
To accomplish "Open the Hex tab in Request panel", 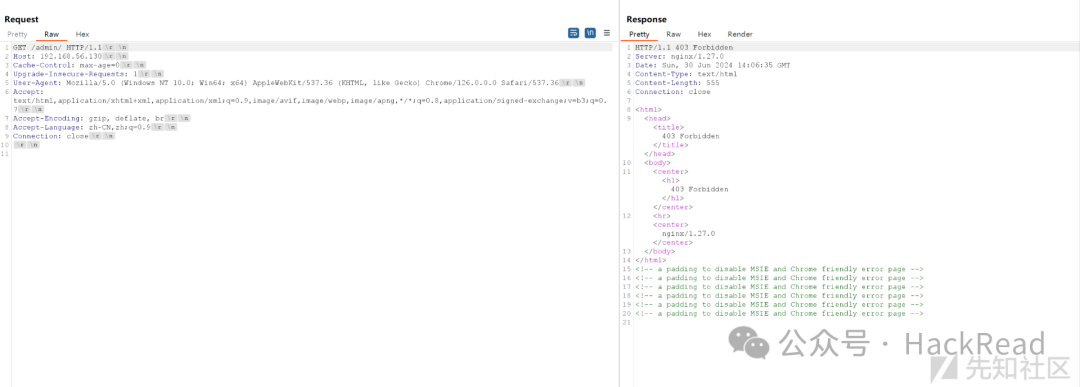I will [x=83, y=34].
